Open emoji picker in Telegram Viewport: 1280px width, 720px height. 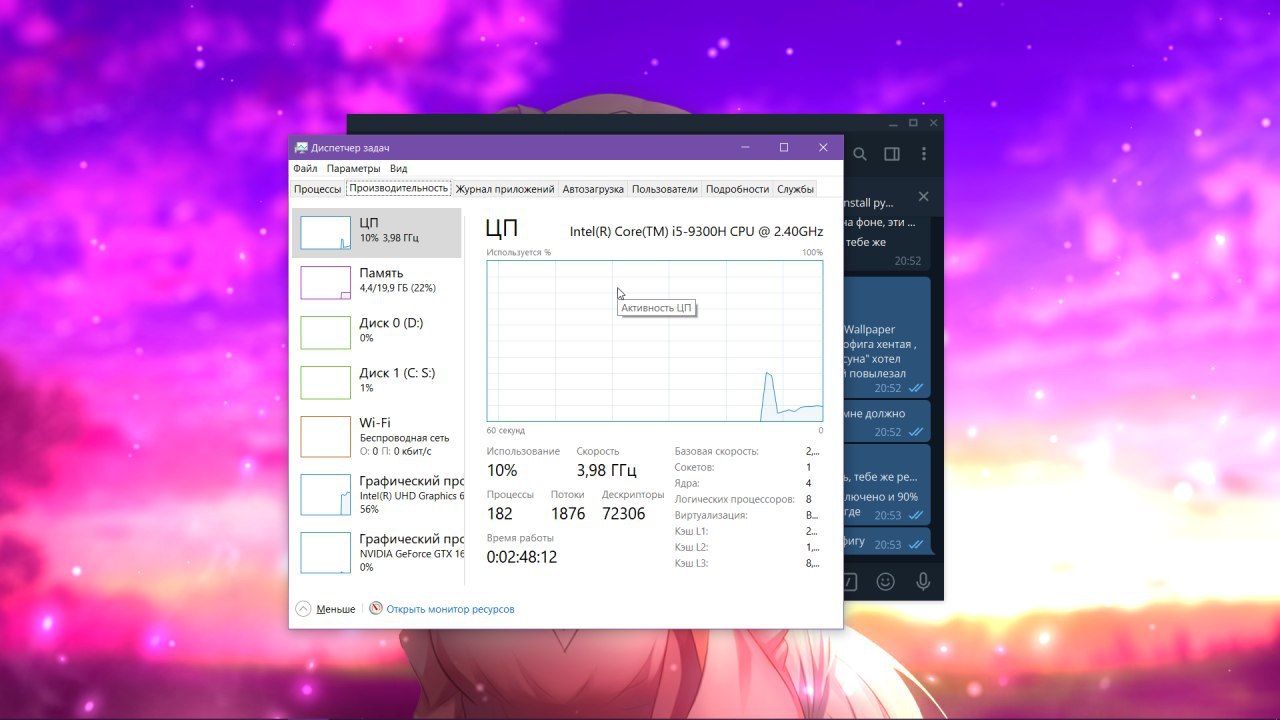point(885,581)
